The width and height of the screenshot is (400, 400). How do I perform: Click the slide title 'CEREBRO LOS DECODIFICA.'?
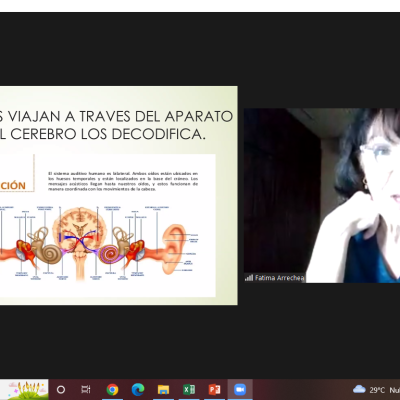107,134
